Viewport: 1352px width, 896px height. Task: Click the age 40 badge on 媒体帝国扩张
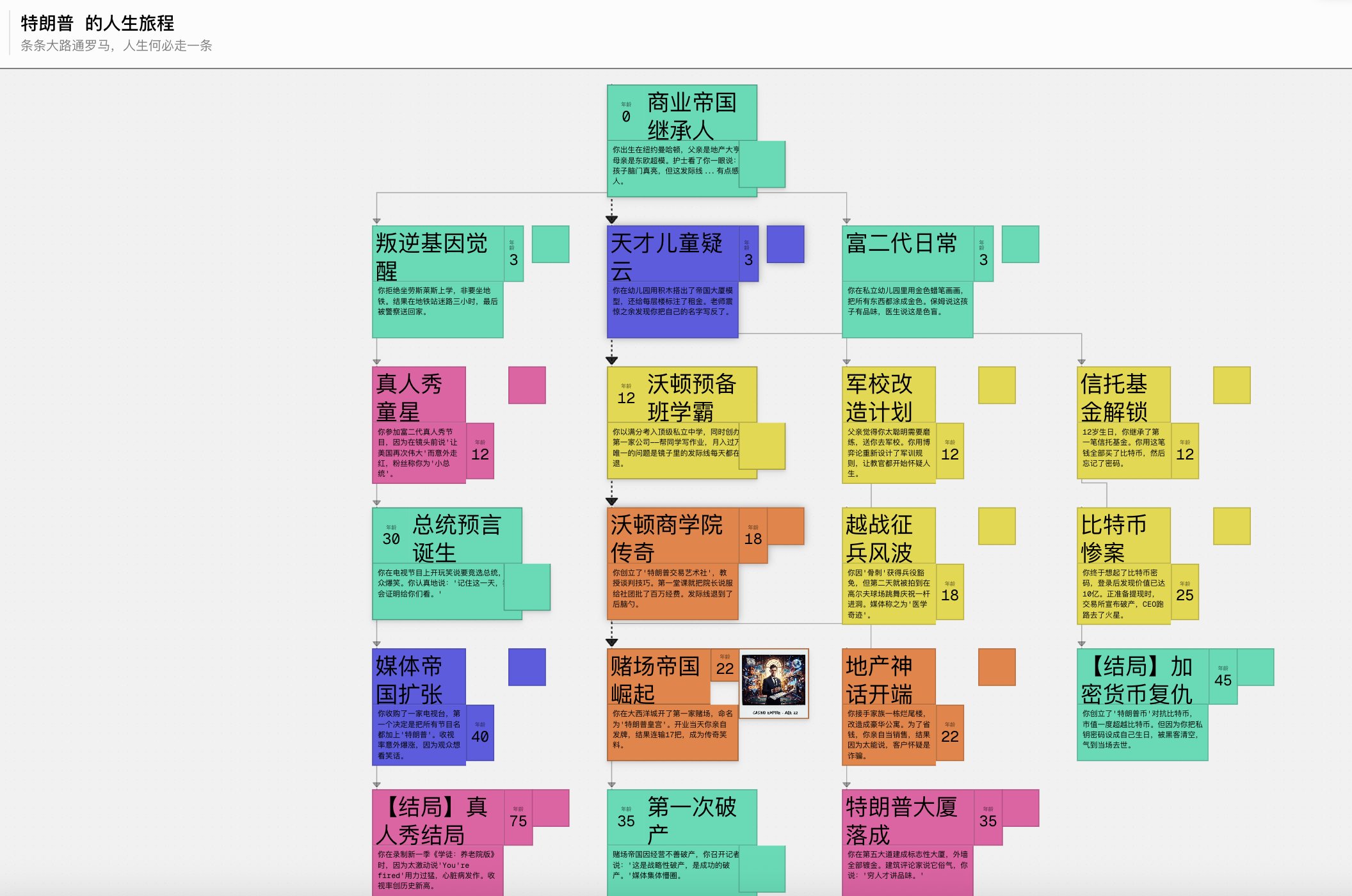[x=480, y=733]
